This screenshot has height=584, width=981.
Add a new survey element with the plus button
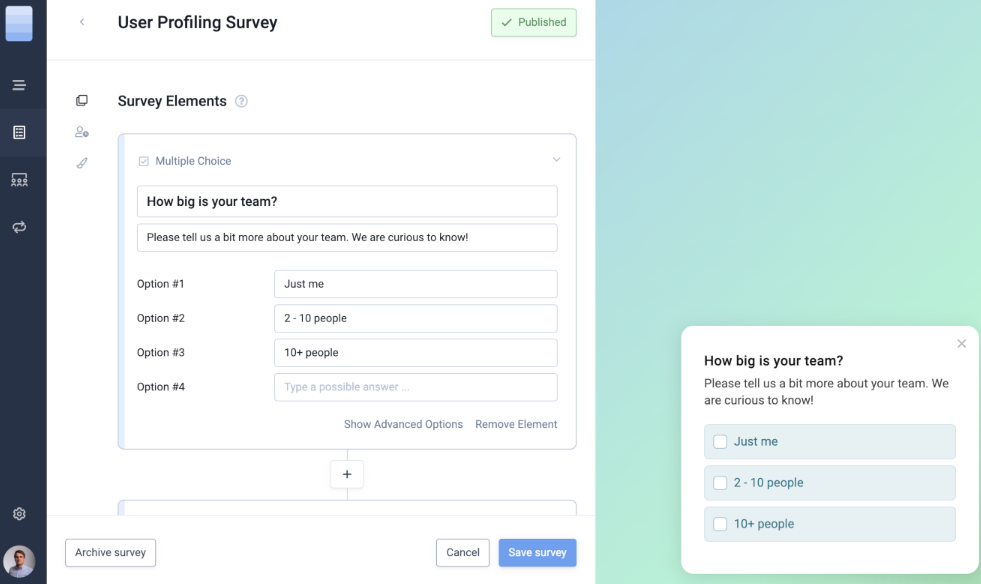[347, 475]
